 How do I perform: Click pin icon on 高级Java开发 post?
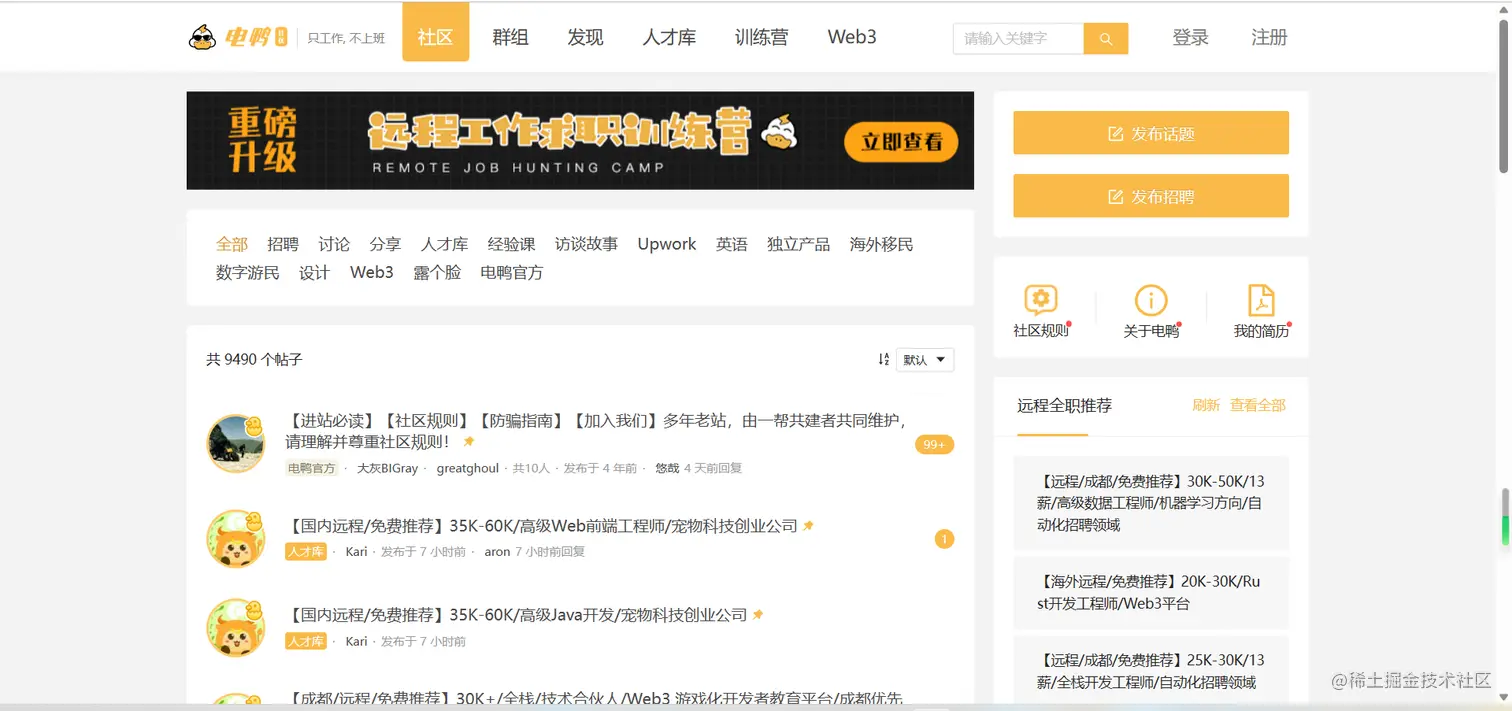(758, 614)
